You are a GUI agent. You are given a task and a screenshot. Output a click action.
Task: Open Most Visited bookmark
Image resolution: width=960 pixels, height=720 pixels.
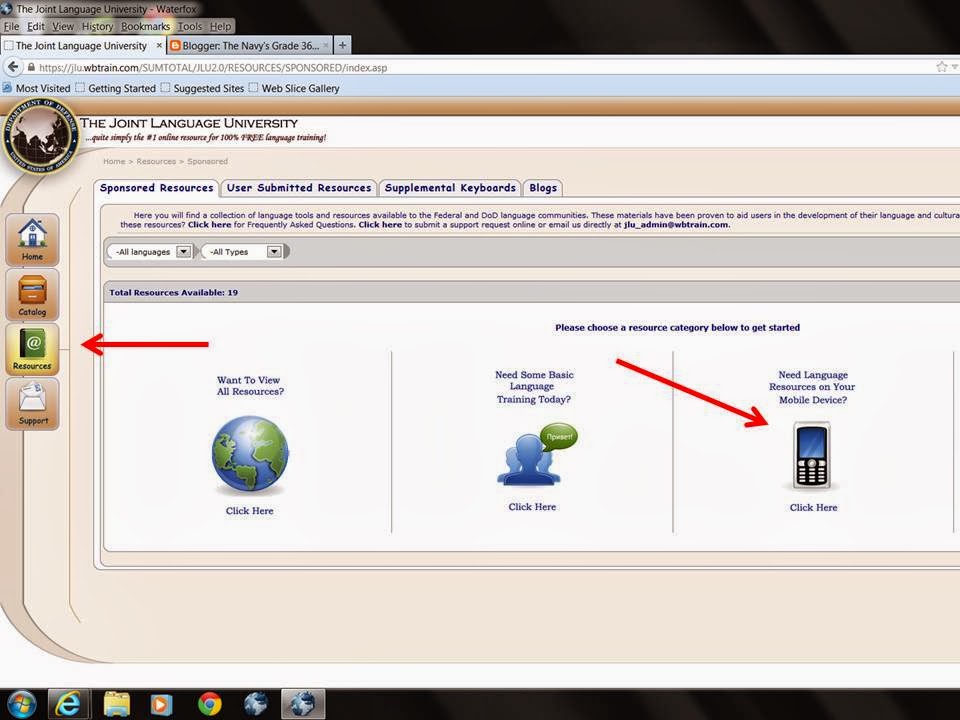click(37, 88)
